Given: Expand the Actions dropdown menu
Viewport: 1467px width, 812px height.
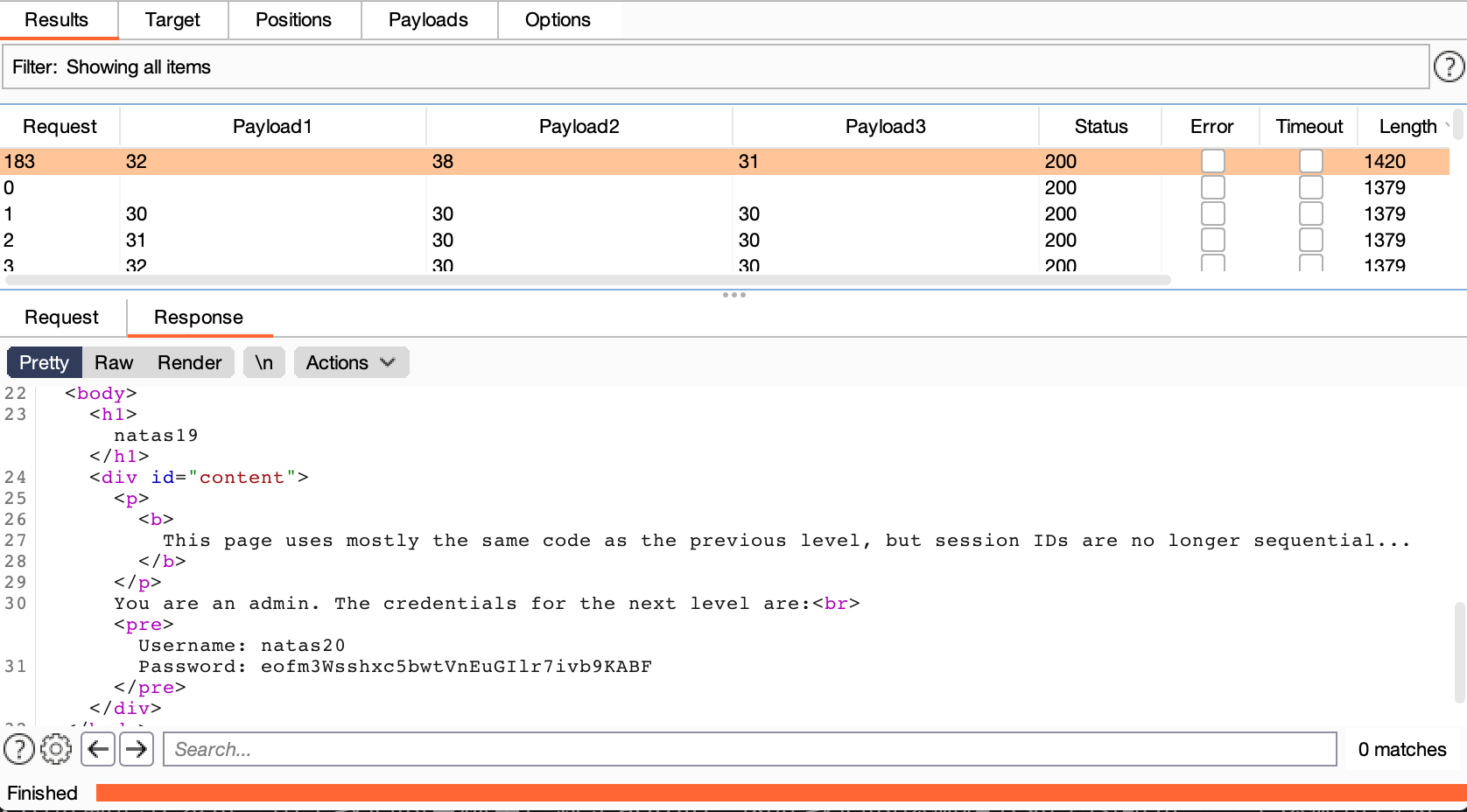Looking at the screenshot, I should click(x=350, y=362).
